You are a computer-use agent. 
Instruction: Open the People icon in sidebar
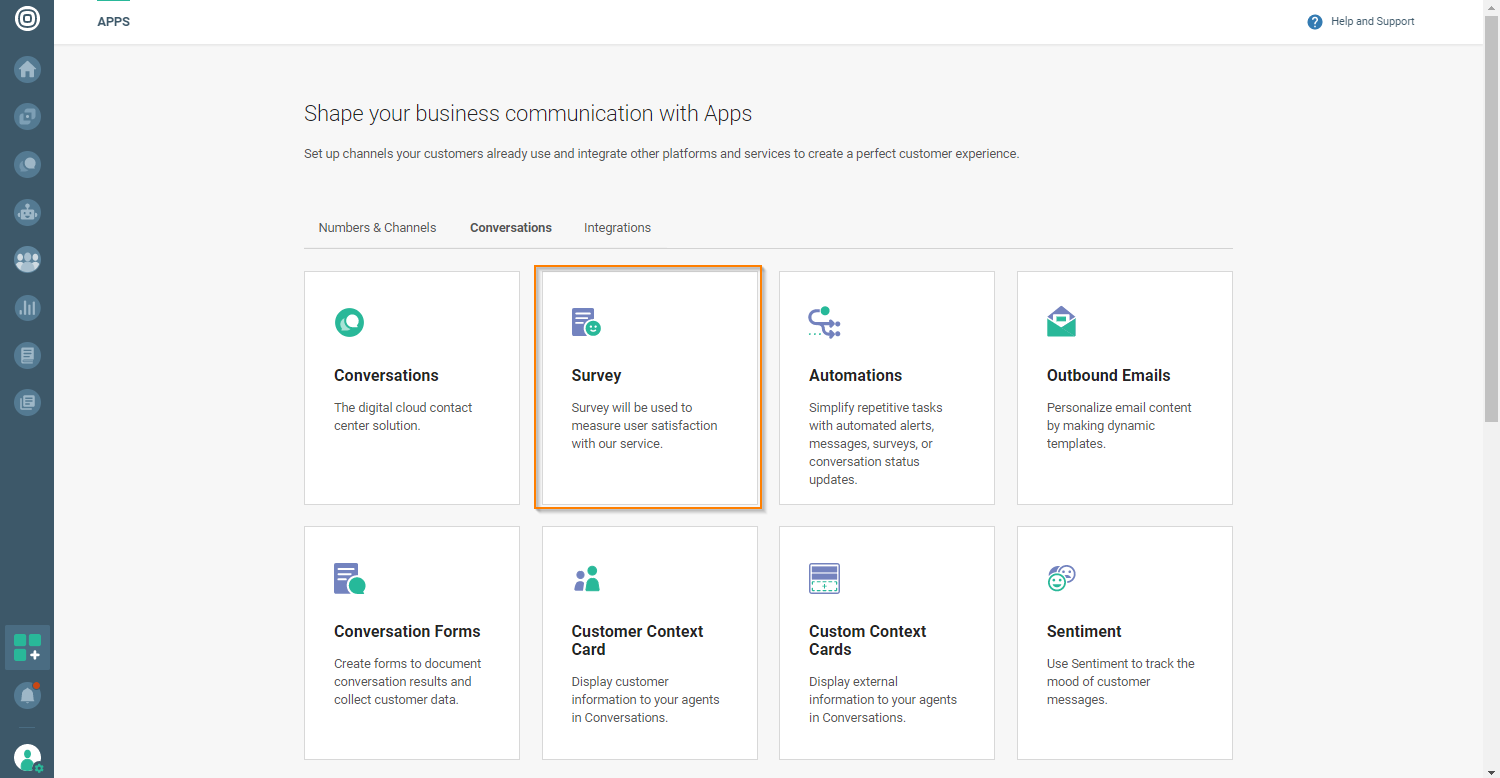27,260
